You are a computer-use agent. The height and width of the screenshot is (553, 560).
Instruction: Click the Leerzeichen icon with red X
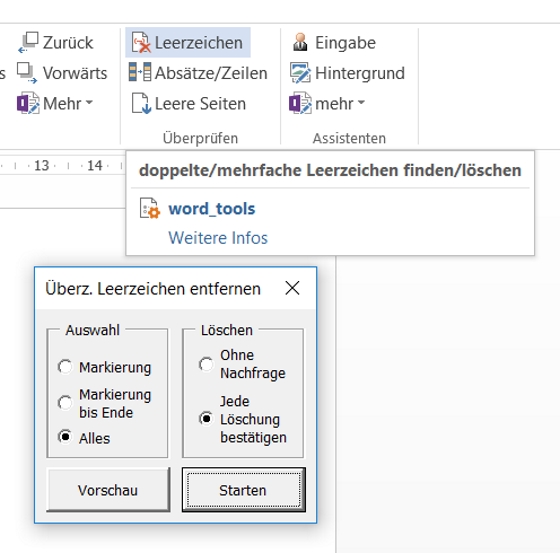(x=141, y=43)
